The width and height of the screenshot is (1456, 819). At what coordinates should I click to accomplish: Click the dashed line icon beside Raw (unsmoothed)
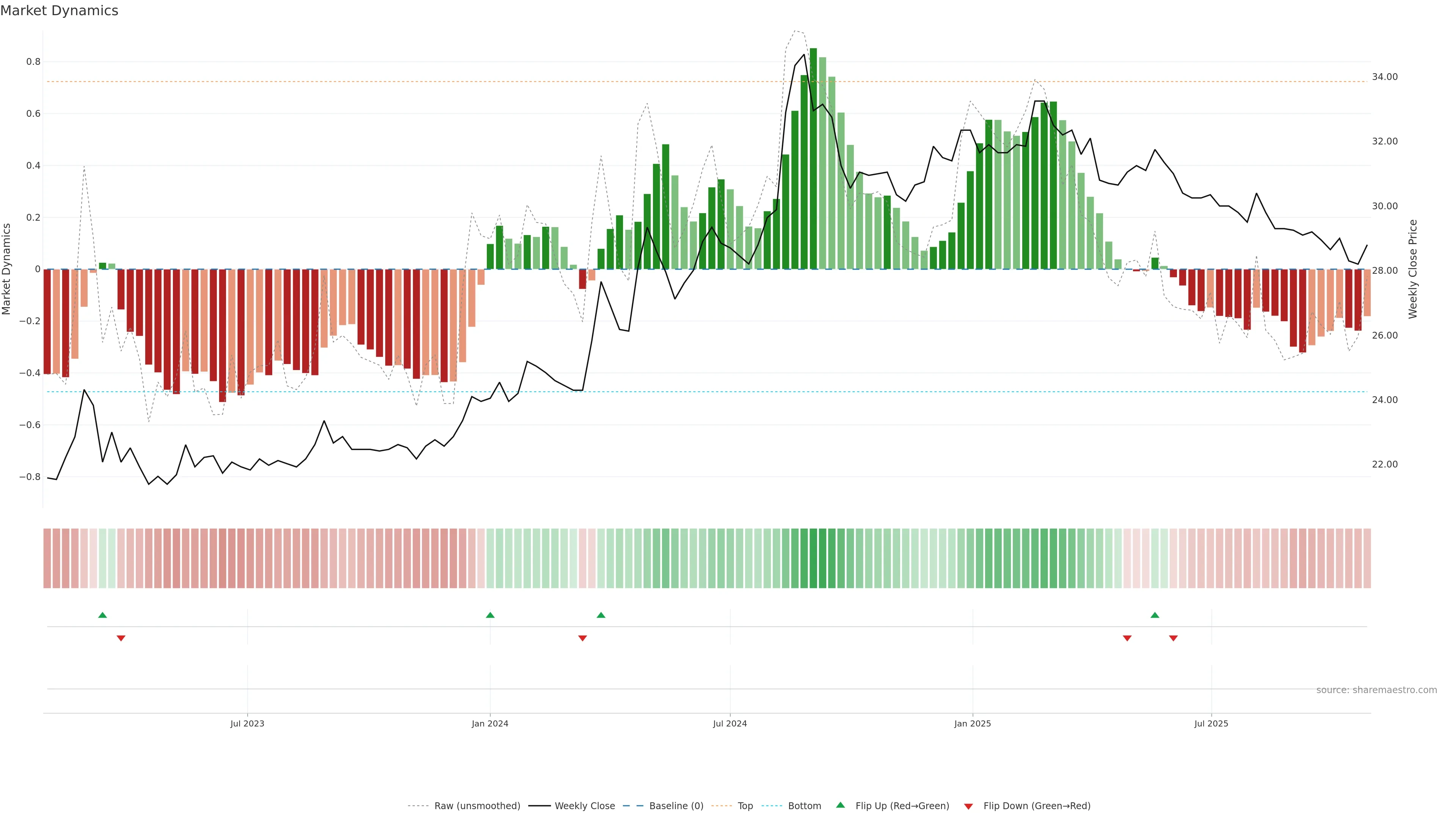418,806
